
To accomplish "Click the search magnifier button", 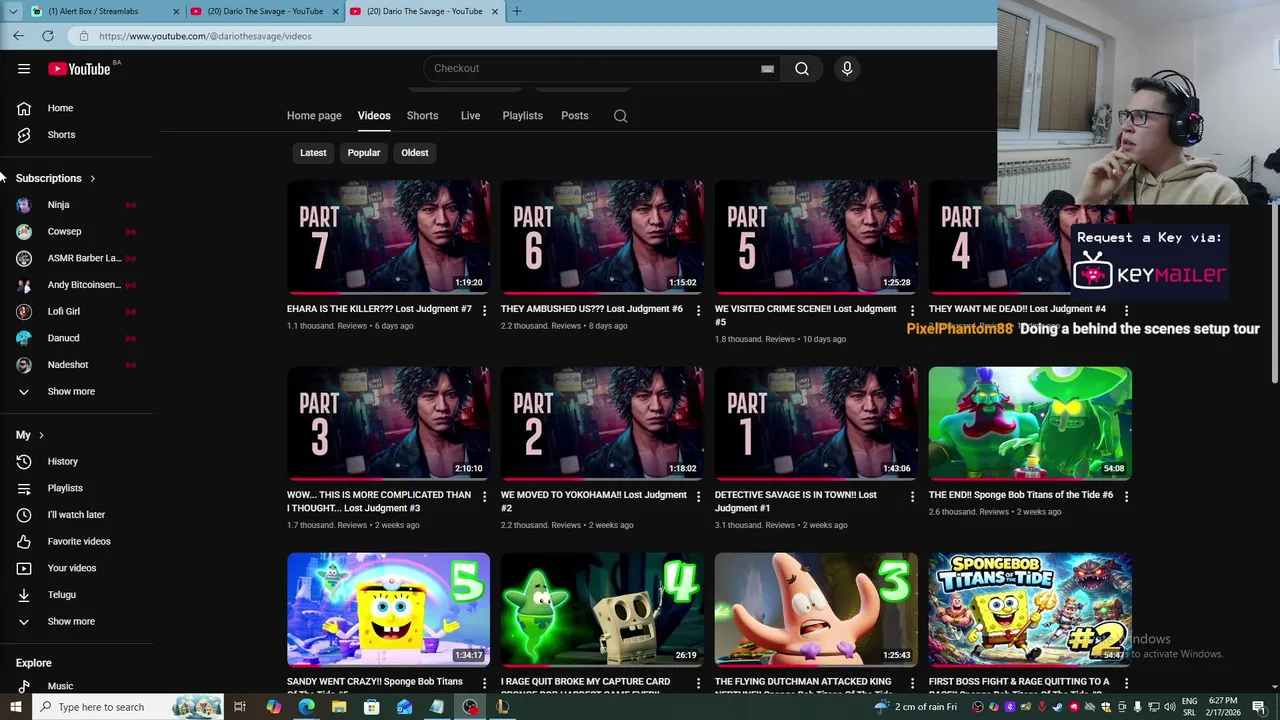I will [x=802, y=68].
